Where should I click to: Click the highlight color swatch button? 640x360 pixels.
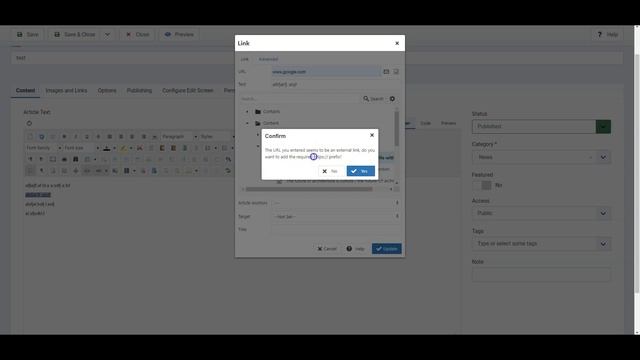123,148
